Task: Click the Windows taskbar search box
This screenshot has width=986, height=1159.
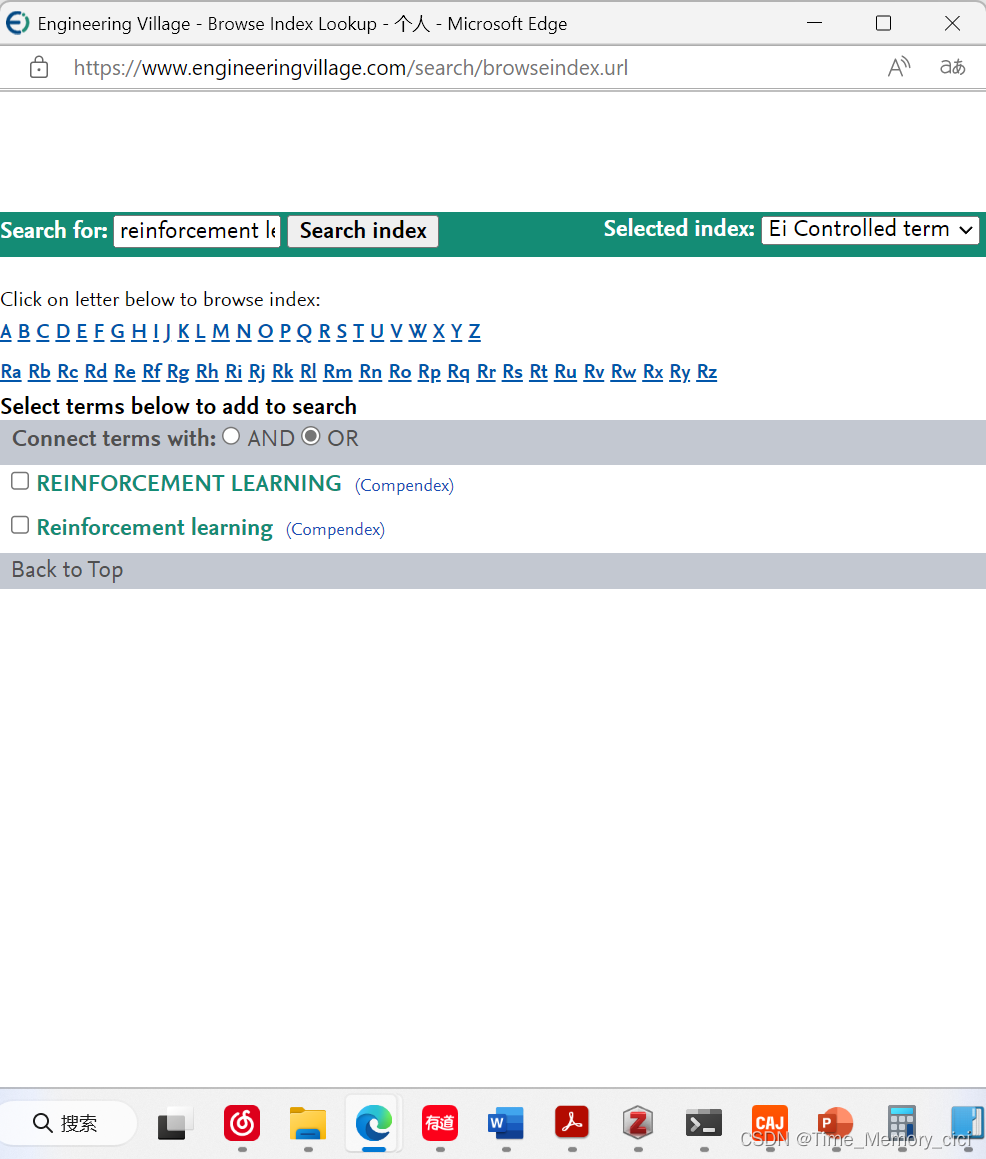Action: click(68, 1124)
